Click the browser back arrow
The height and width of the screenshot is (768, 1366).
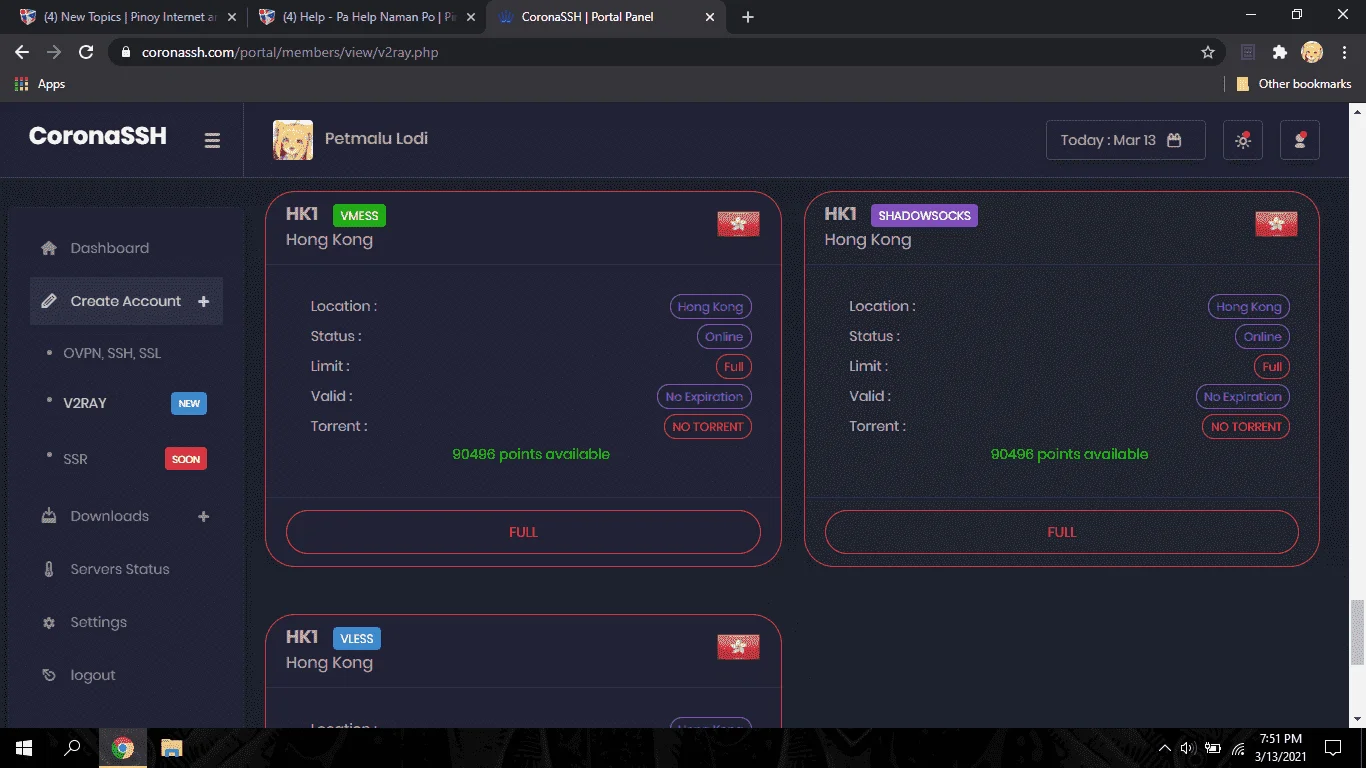[22, 52]
